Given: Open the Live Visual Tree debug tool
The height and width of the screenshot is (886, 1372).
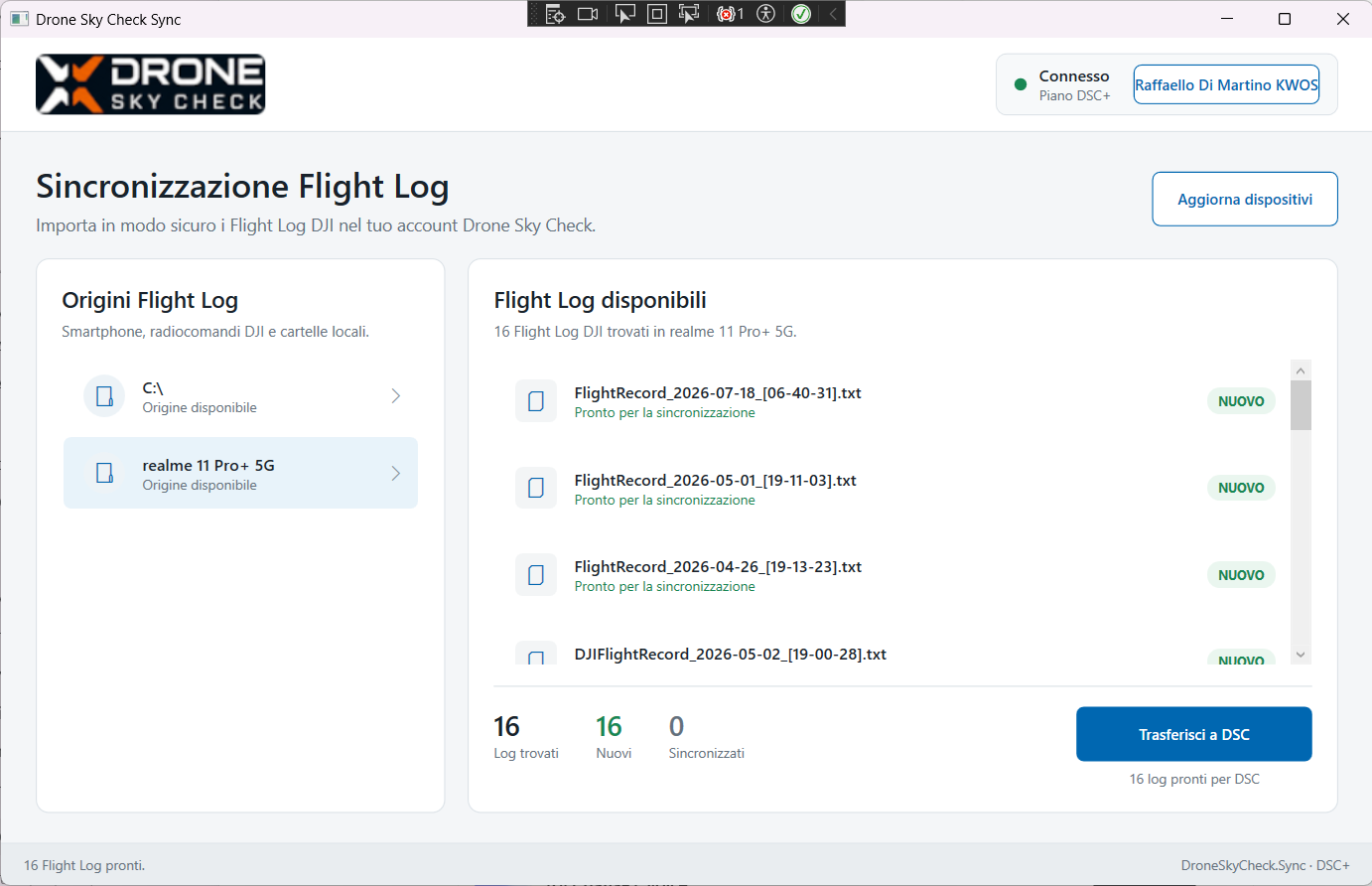Looking at the screenshot, I should point(555,14).
